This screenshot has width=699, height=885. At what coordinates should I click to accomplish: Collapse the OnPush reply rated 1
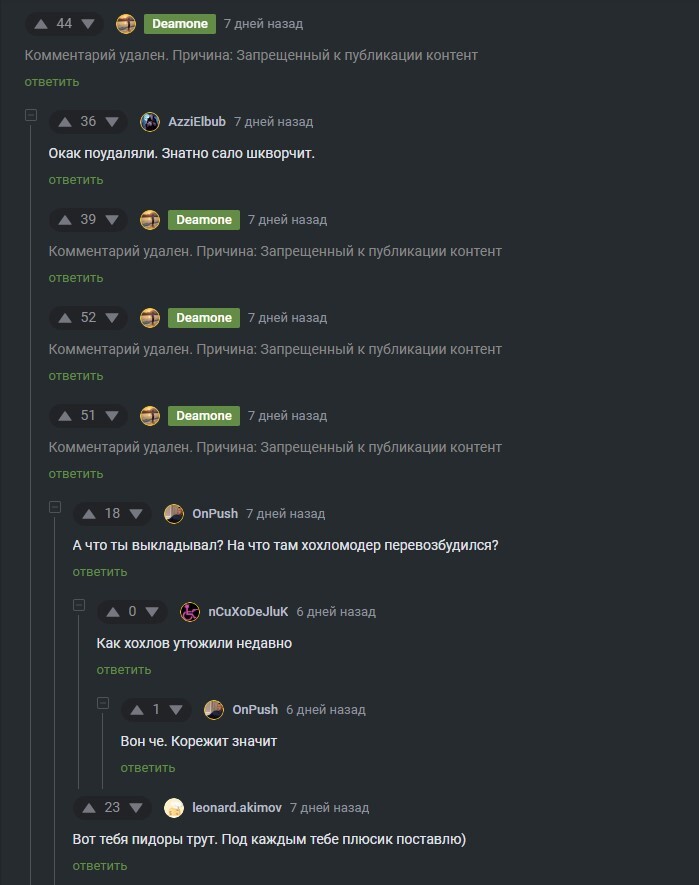pyautogui.click(x=103, y=703)
